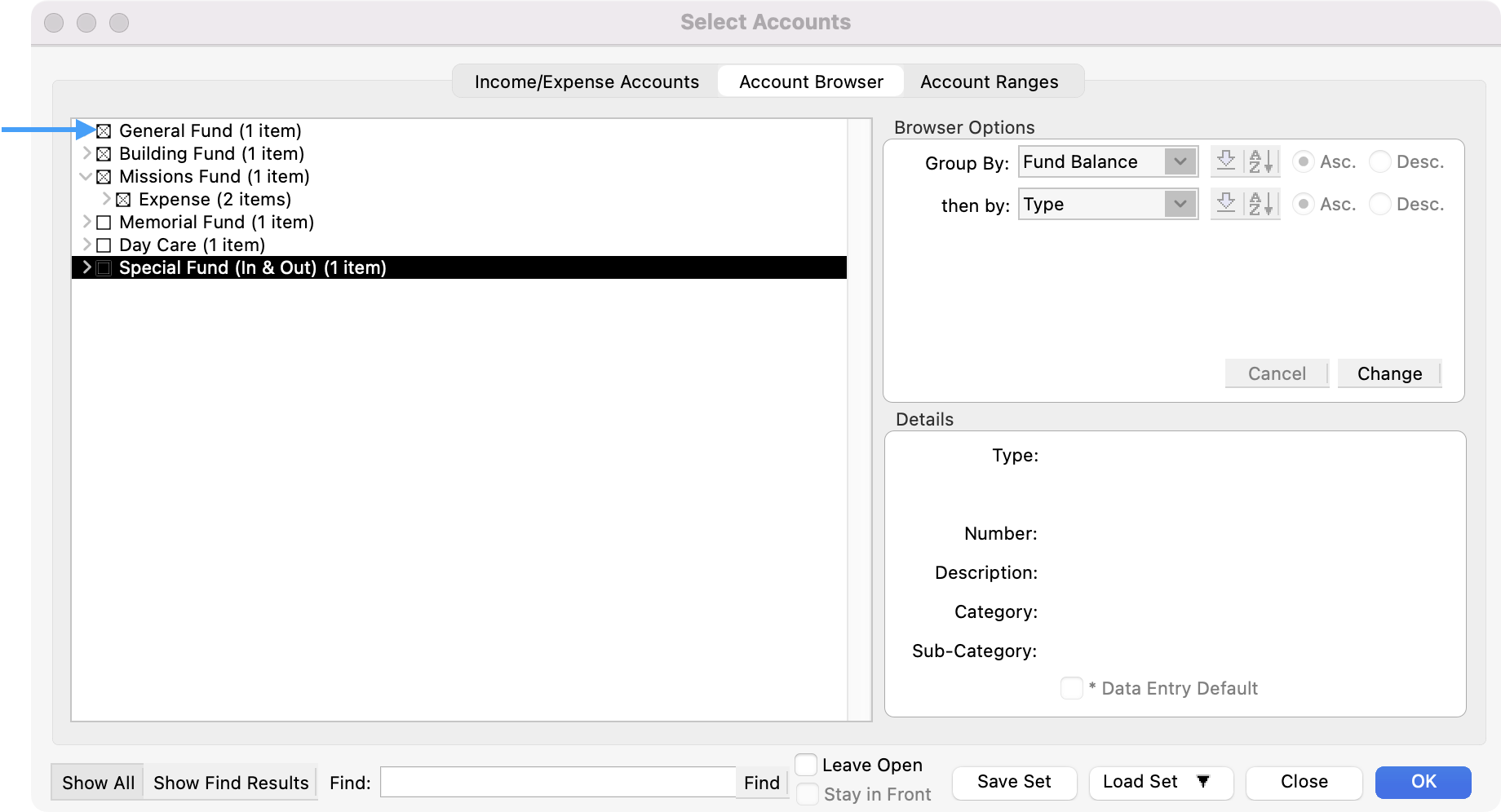This screenshot has width=1501, height=812.
Task: Click the down-arrow icon in the then by row
Action: tap(1225, 204)
